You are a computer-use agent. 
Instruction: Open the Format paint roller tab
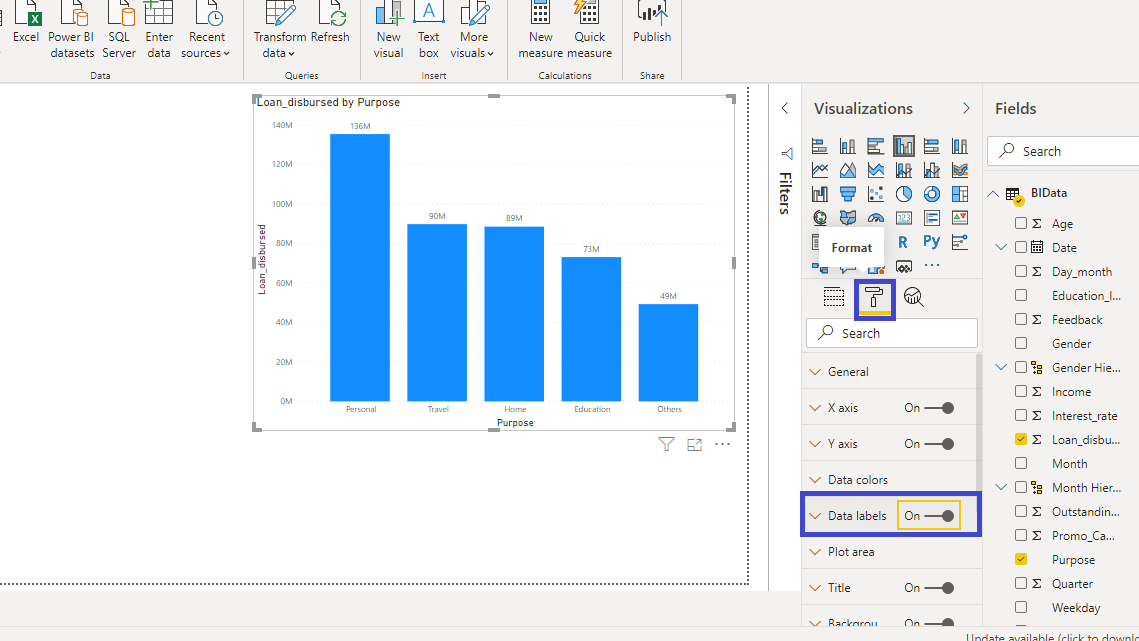(874, 297)
